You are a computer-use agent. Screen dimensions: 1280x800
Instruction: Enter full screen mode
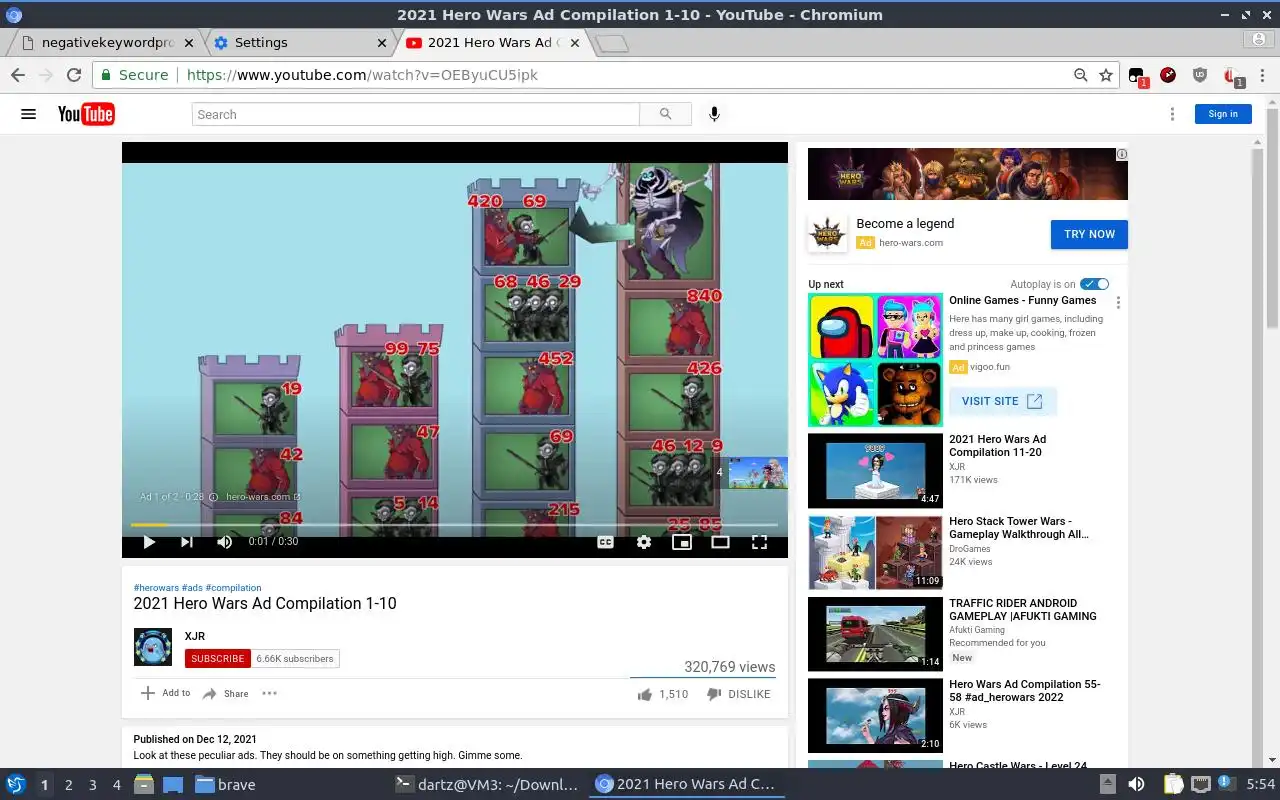coord(759,542)
